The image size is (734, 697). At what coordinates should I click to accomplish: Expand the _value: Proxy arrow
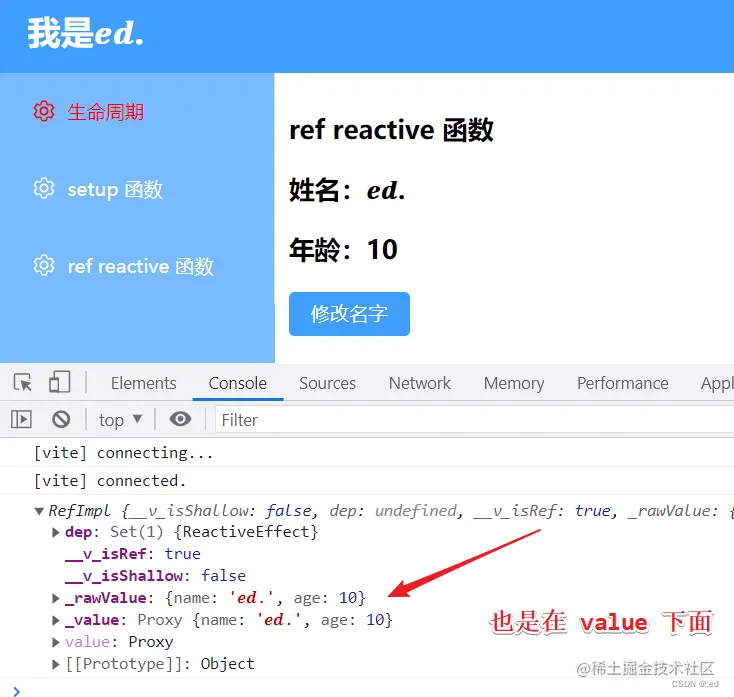56,620
